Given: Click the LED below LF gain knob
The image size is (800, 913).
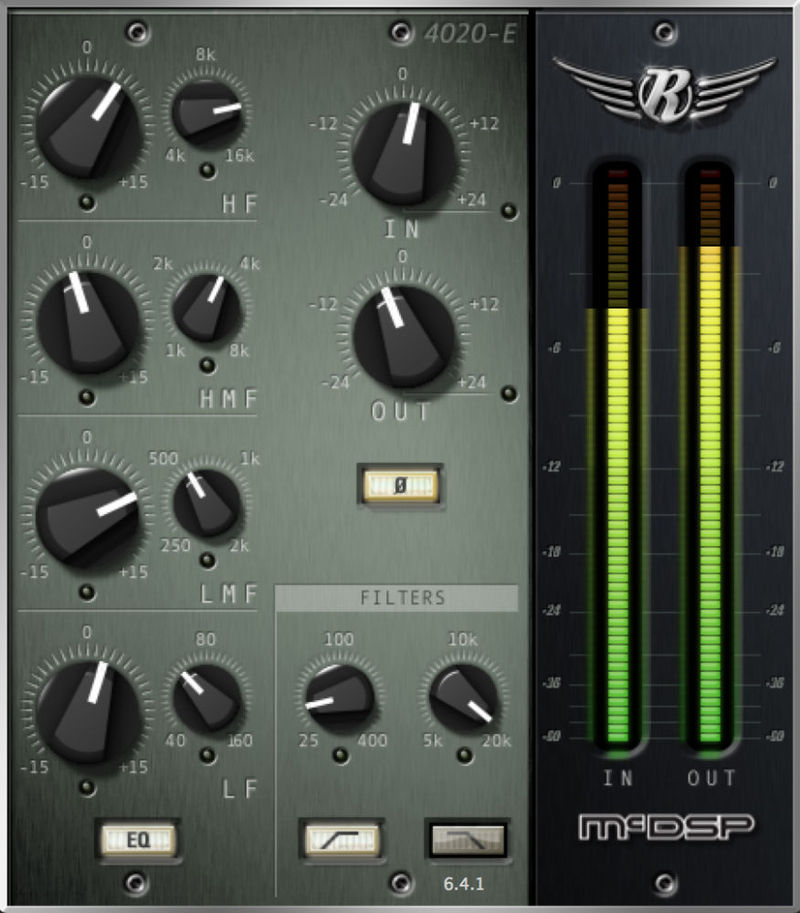Looking at the screenshot, I should coord(87,787).
